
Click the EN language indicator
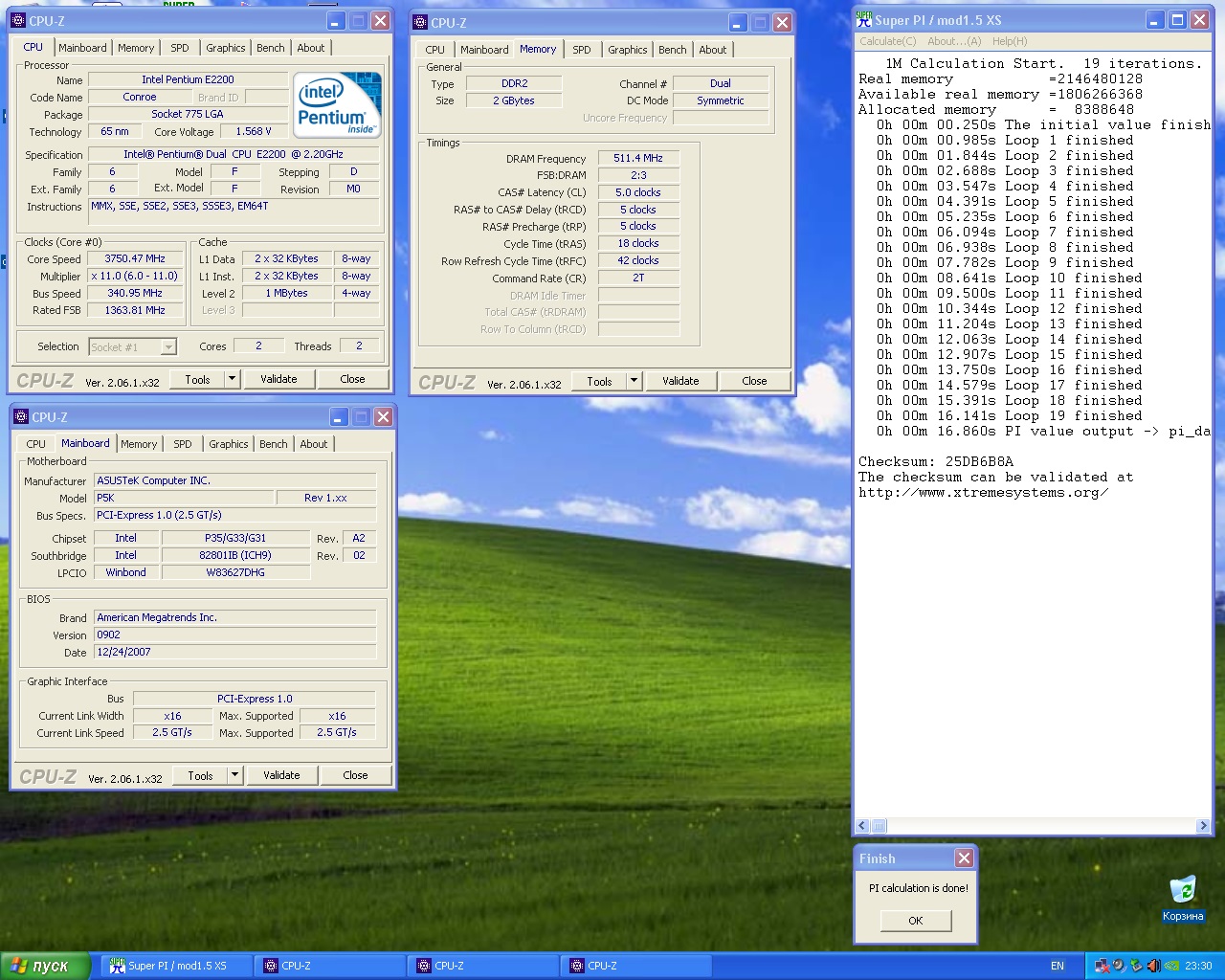(1058, 966)
